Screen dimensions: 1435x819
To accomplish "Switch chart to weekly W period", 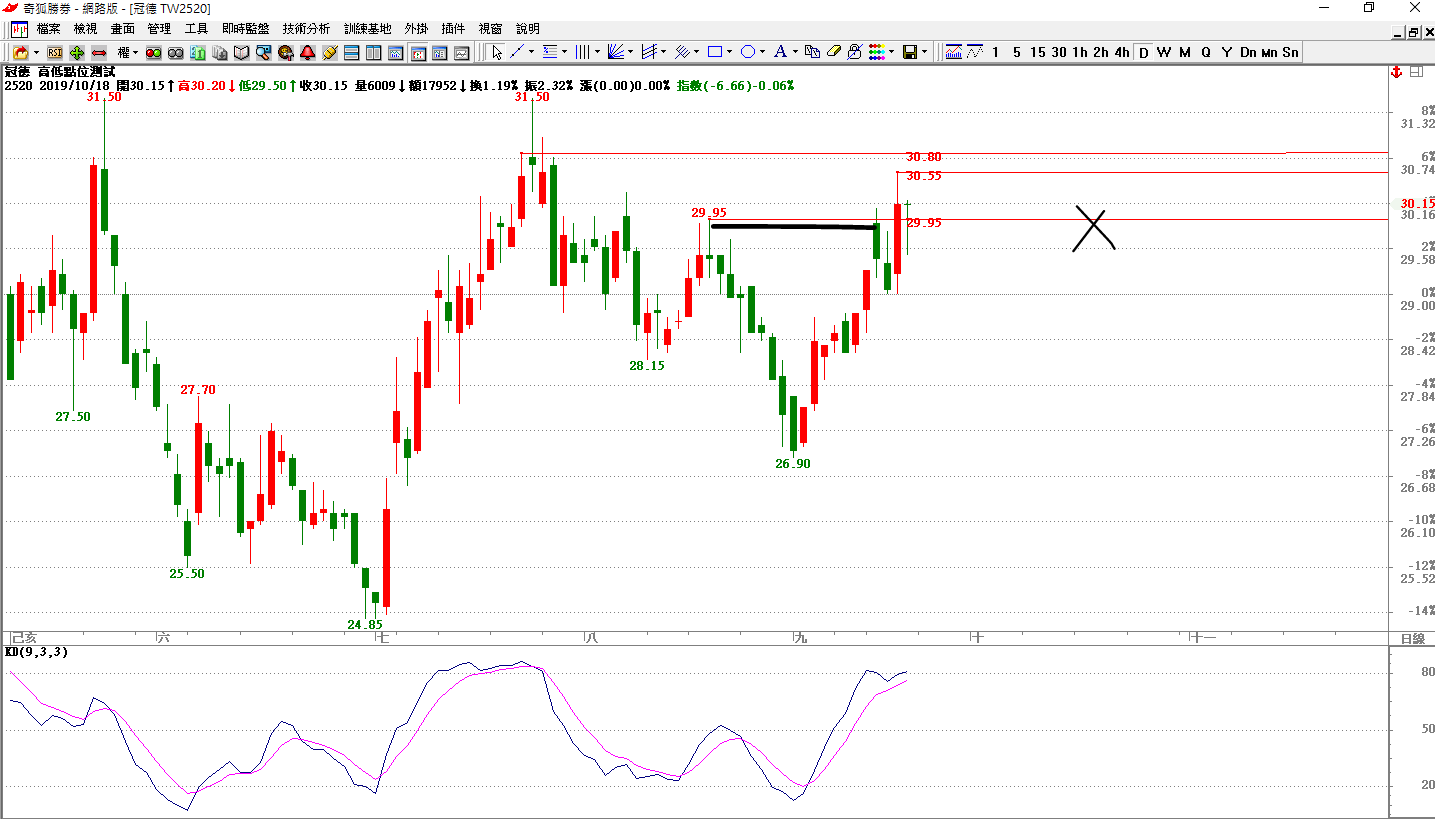I will pos(1164,52).
